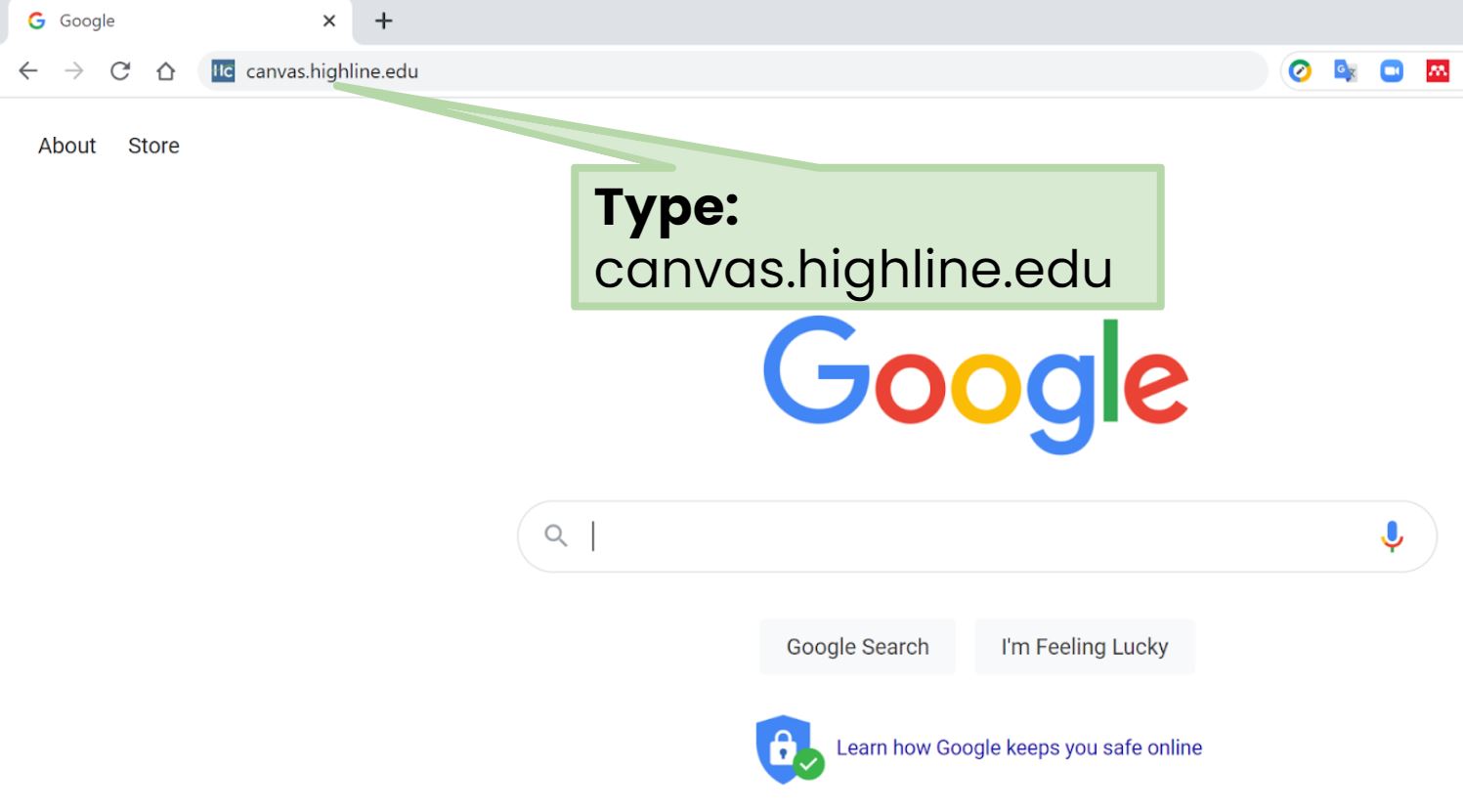Open the Google Translate extension
The width and height of the screenshot is (1463, 812).
[x=1346, y=70]
